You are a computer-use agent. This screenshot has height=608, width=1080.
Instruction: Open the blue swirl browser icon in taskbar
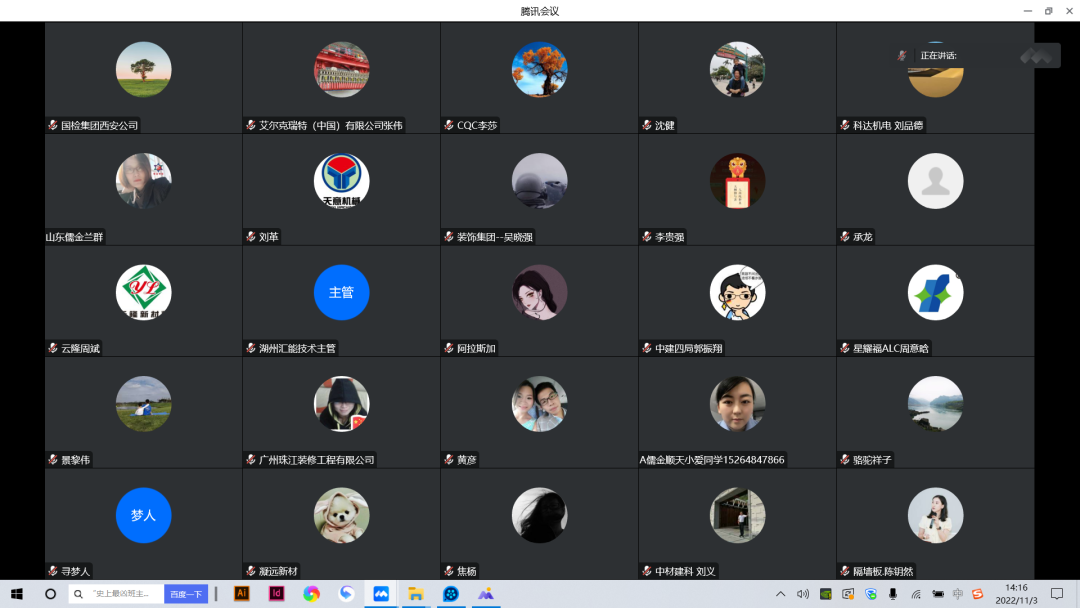tap(346, 594)
